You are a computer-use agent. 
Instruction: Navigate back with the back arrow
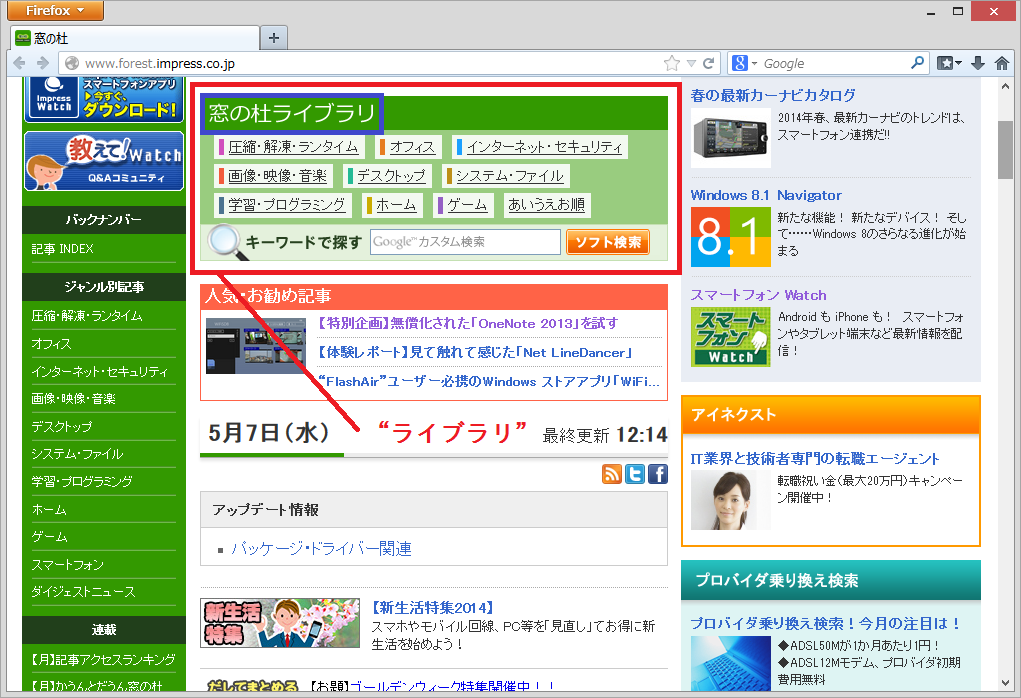click(x=19, y=62)
